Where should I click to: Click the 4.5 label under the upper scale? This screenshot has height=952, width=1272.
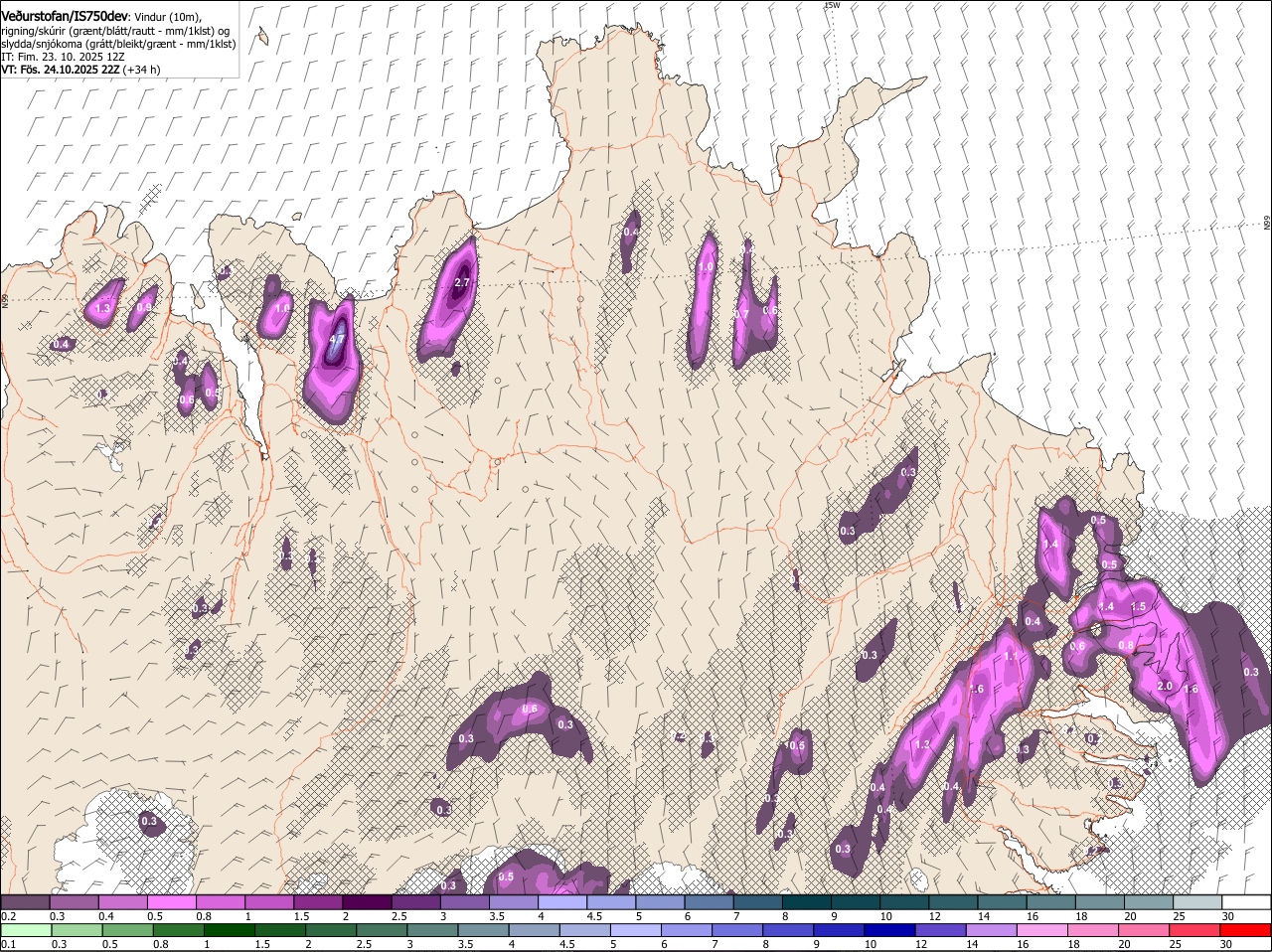click(595, 915)
